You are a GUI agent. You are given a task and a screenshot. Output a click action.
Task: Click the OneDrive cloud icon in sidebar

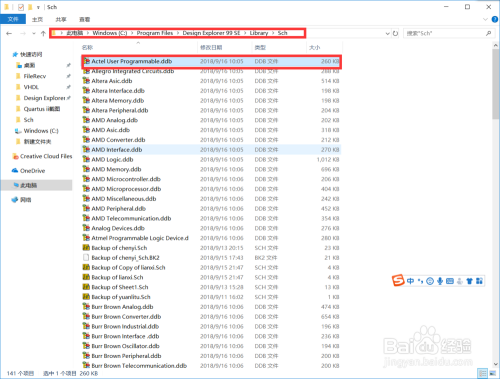coord(15,171)
